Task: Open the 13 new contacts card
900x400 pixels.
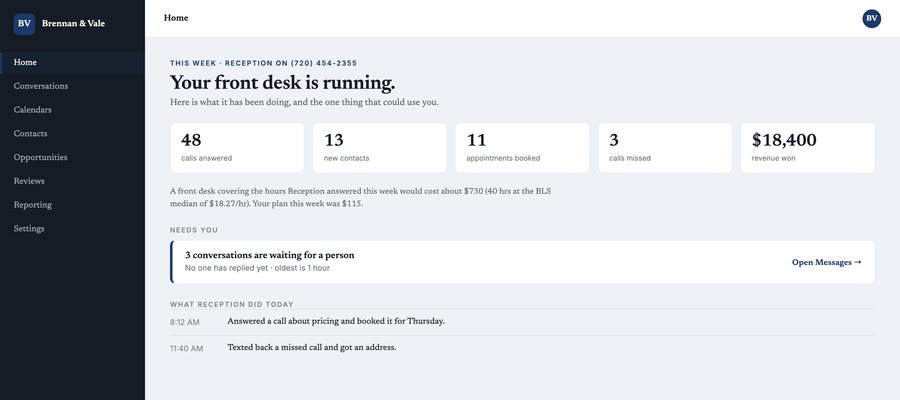Action: (x=379, y=147)
